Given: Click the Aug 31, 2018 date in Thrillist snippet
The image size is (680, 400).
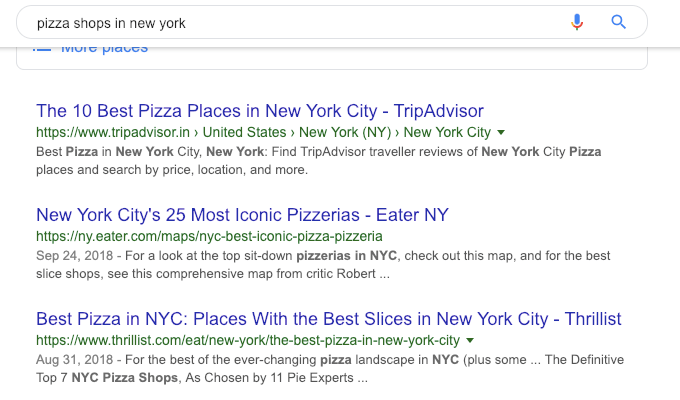Looking at the screenshot, I should 75,360.
